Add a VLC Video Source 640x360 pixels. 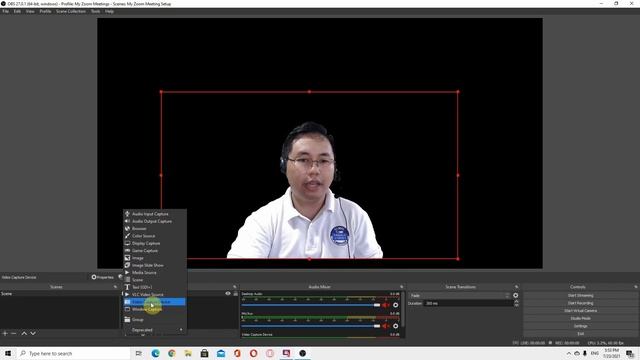point(155,295)
